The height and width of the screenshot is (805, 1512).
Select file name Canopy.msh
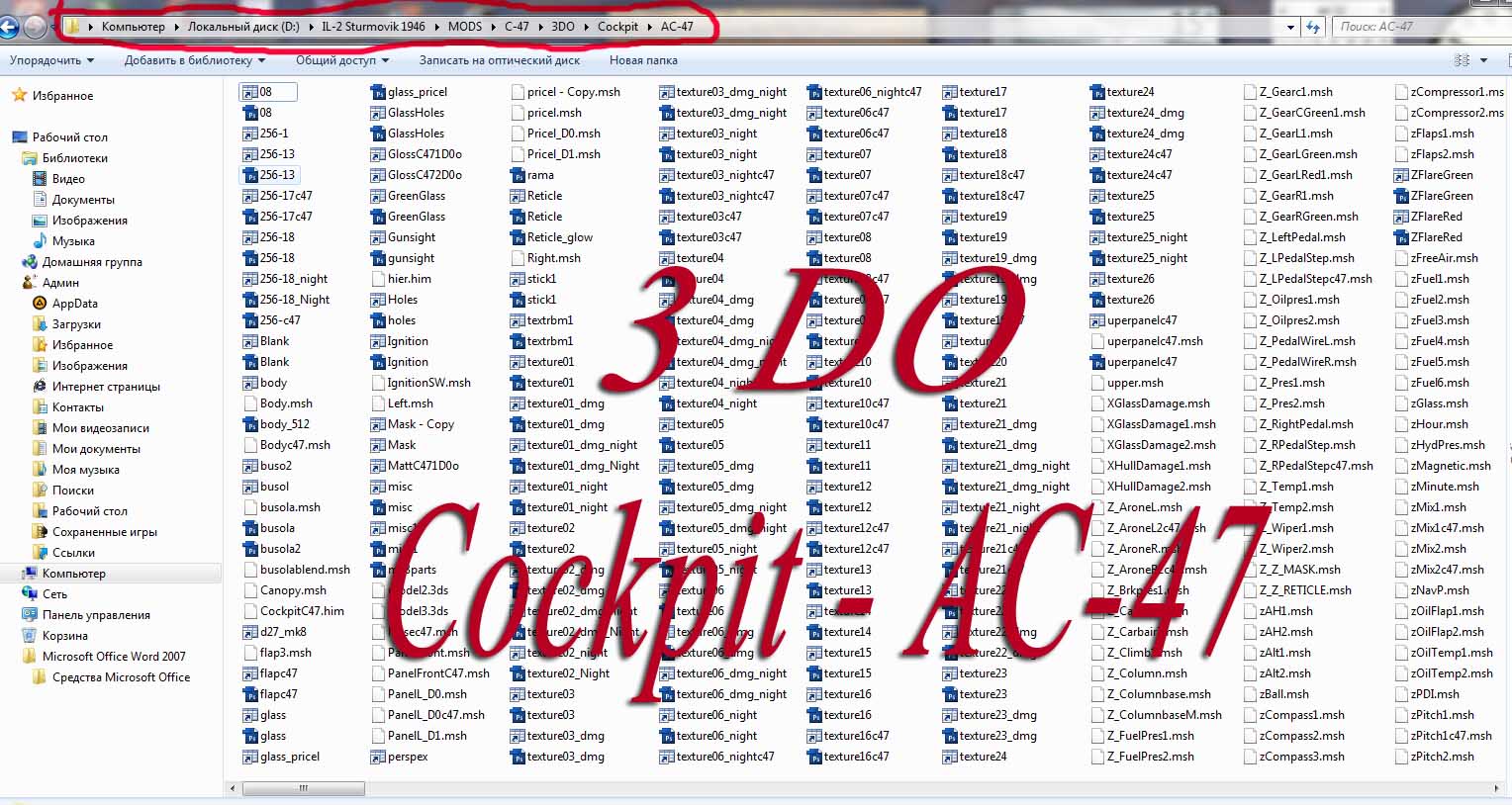[293, 590]
